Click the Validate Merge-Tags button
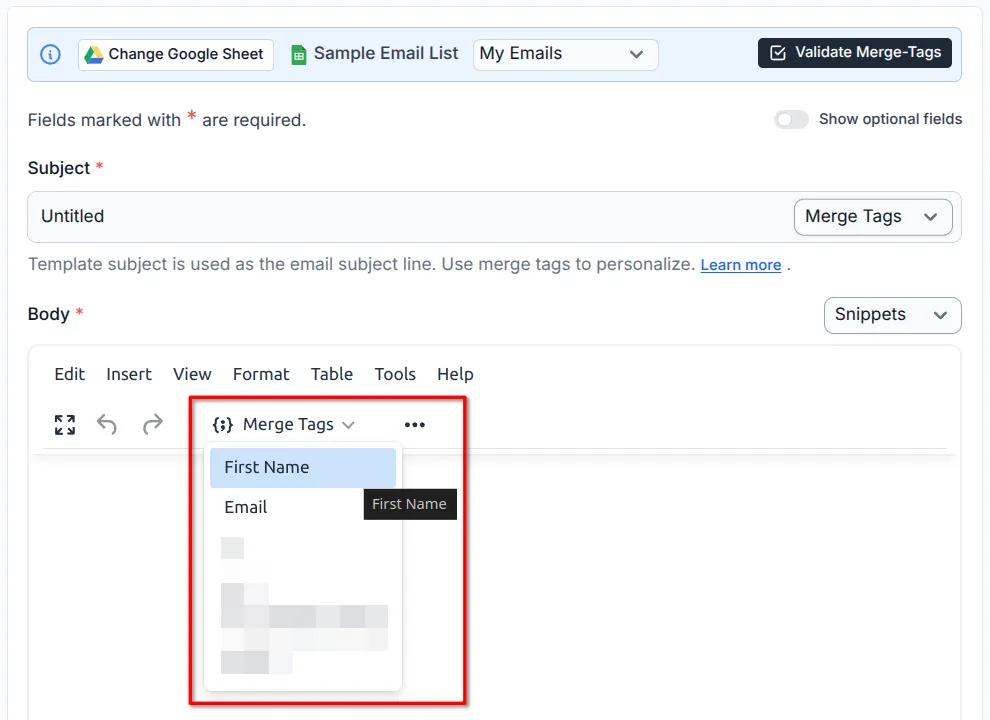 (853, 53)
